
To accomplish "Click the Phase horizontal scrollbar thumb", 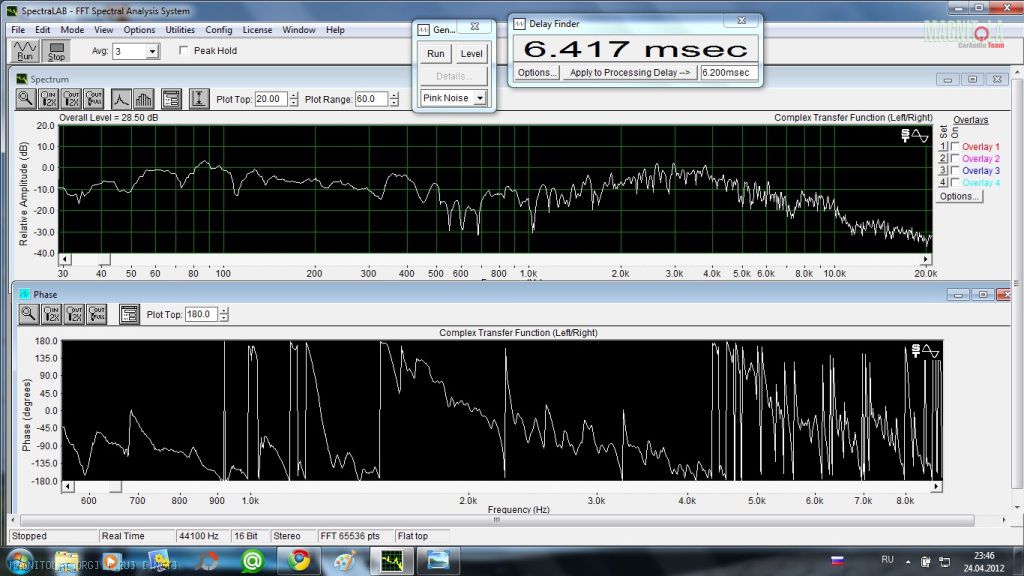I will point(116,487).
